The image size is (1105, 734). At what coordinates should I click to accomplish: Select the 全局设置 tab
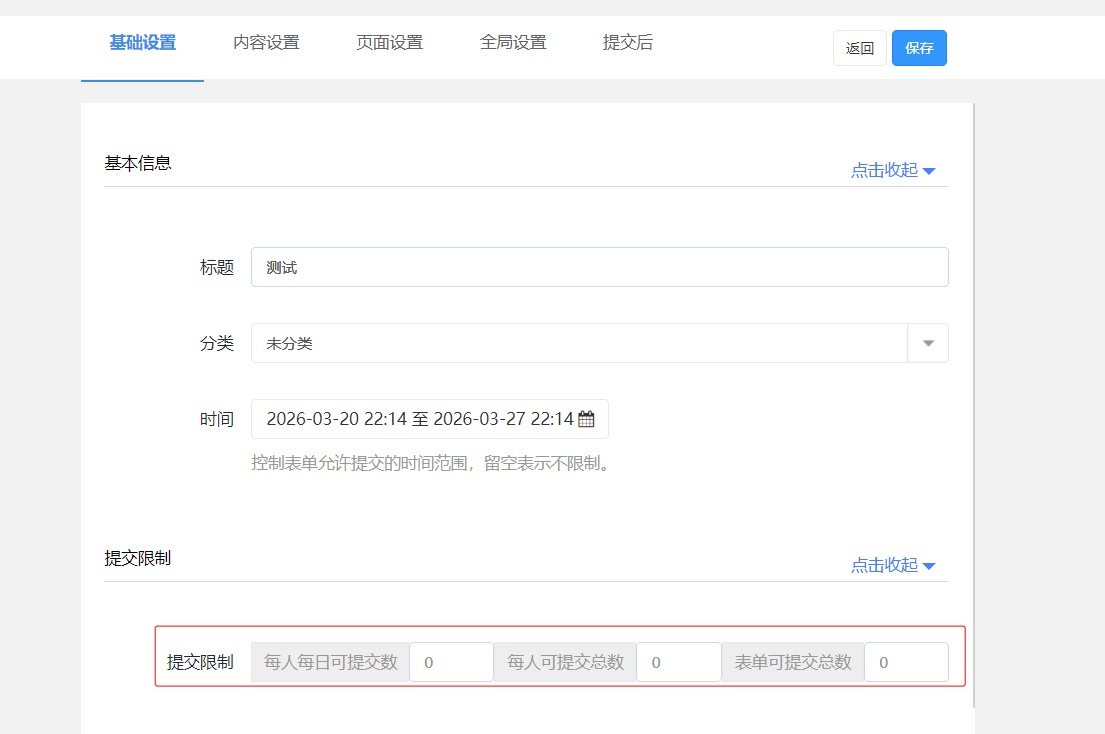pyautogui.click(x=513, y=43)
